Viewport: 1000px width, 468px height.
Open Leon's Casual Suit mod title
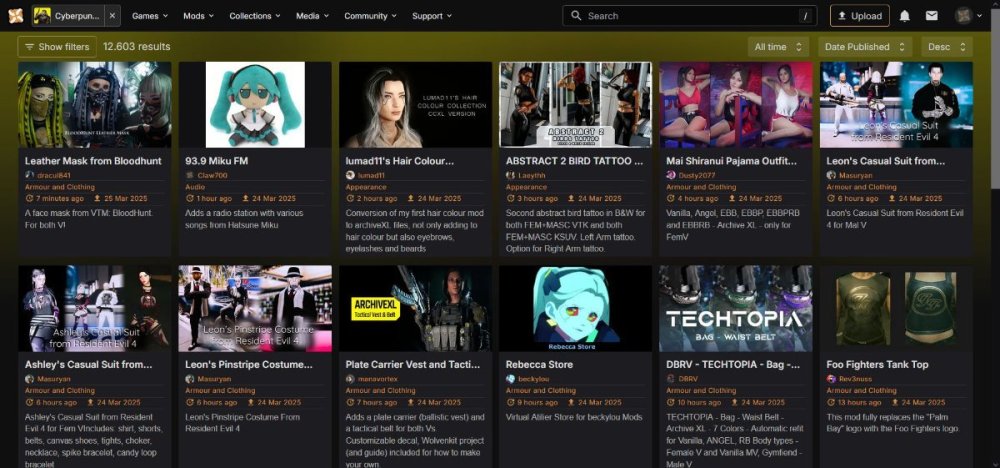pyautogui.click(x=886, y=161)
